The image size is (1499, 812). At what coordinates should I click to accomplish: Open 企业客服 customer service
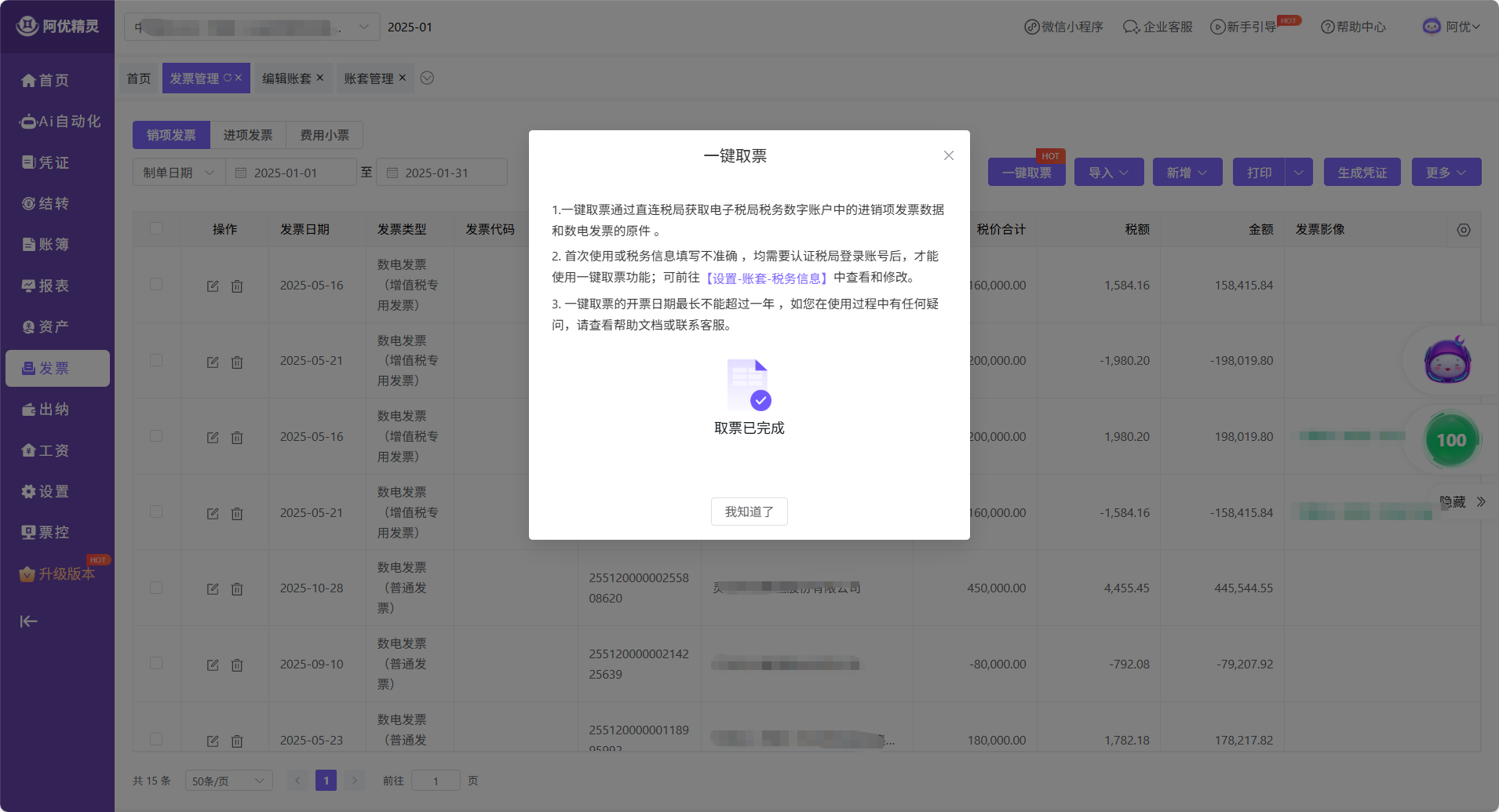click(1158, 27)
